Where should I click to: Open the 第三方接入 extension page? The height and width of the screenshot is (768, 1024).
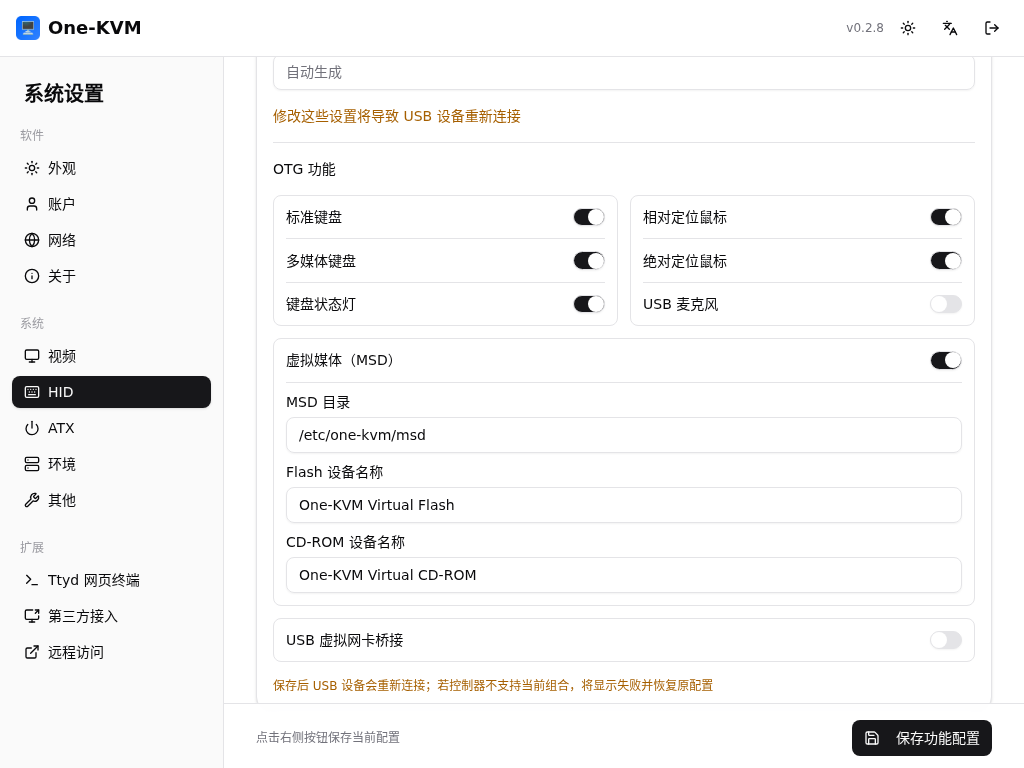(112, 616)
